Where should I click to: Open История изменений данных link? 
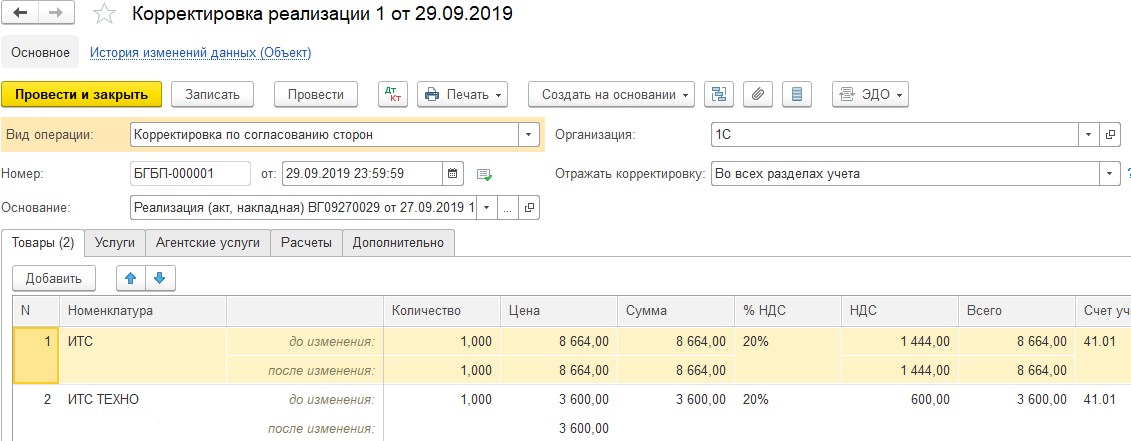coord(201,52)
